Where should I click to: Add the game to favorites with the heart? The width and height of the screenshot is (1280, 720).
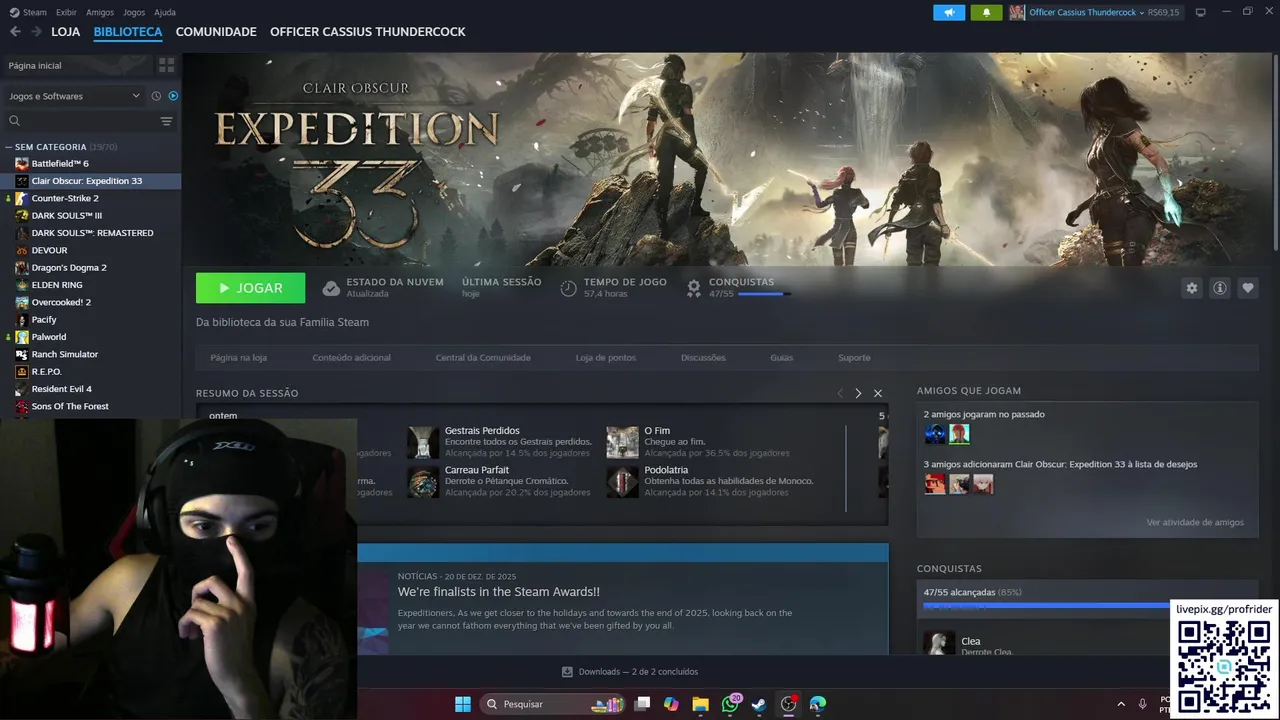1248,288
